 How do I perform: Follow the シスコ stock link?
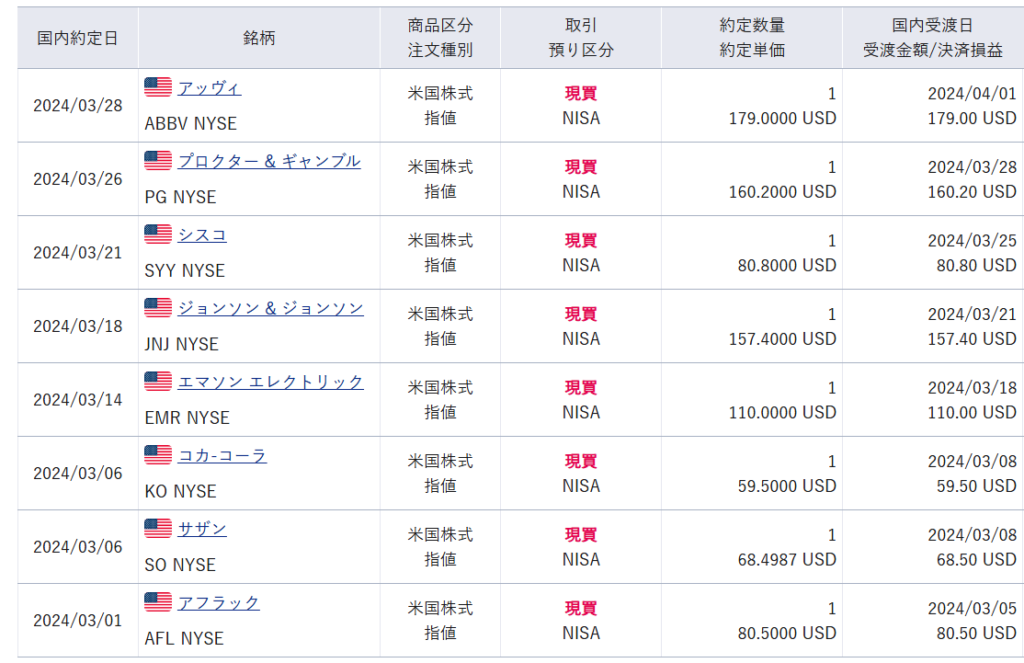pyautogui.click(x=202, y=235)
